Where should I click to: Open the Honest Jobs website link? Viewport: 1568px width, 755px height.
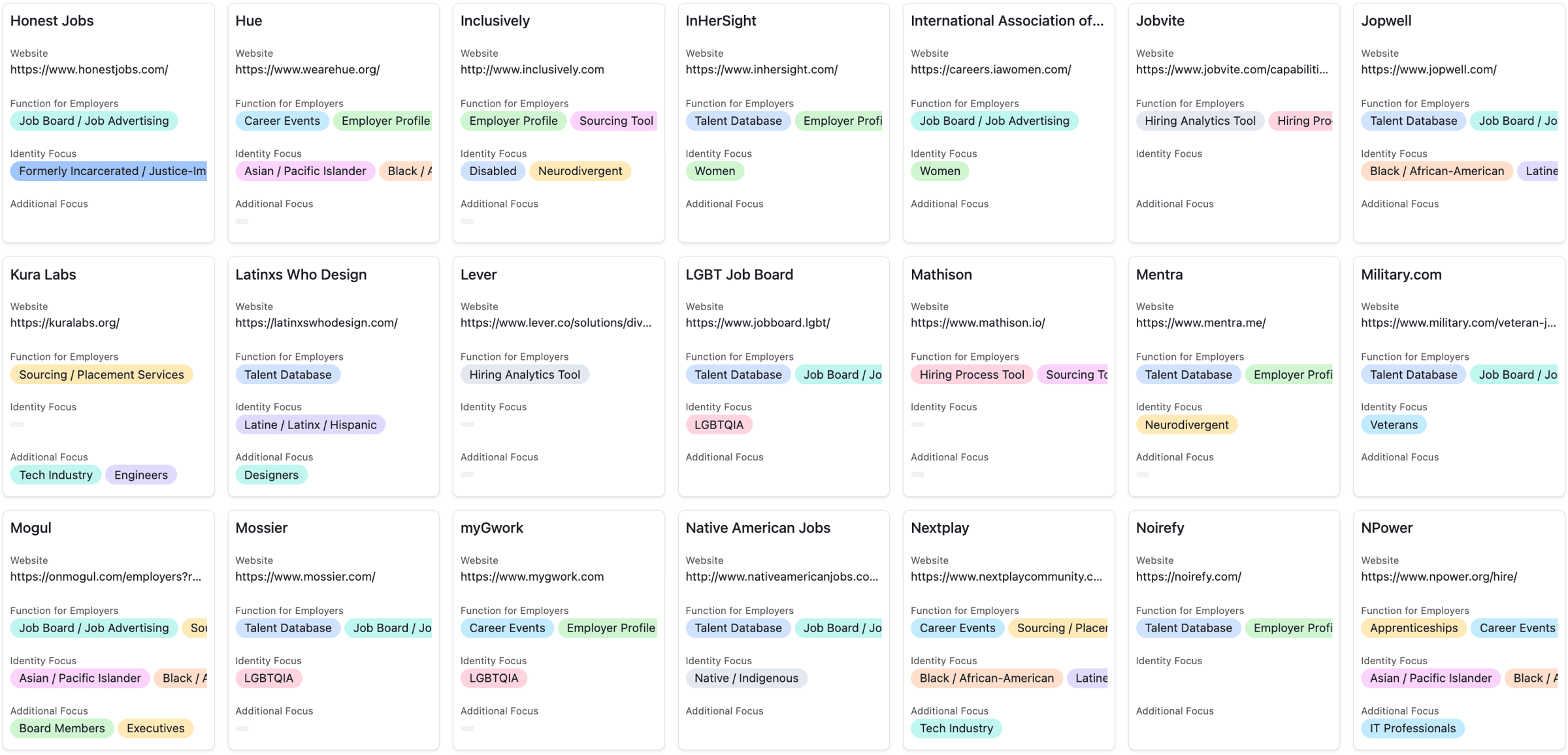[x=89, y=69]
